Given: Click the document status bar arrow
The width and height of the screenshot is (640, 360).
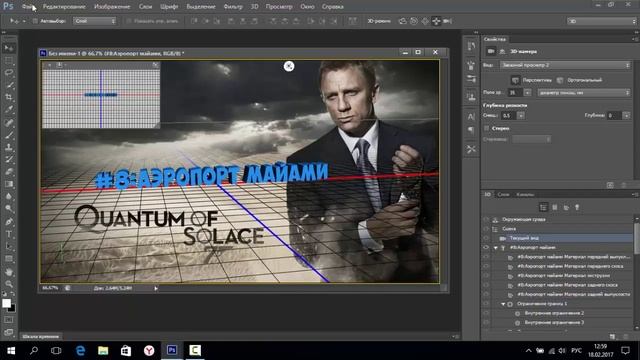Looking at the screenshot, I should pos(156,288).
